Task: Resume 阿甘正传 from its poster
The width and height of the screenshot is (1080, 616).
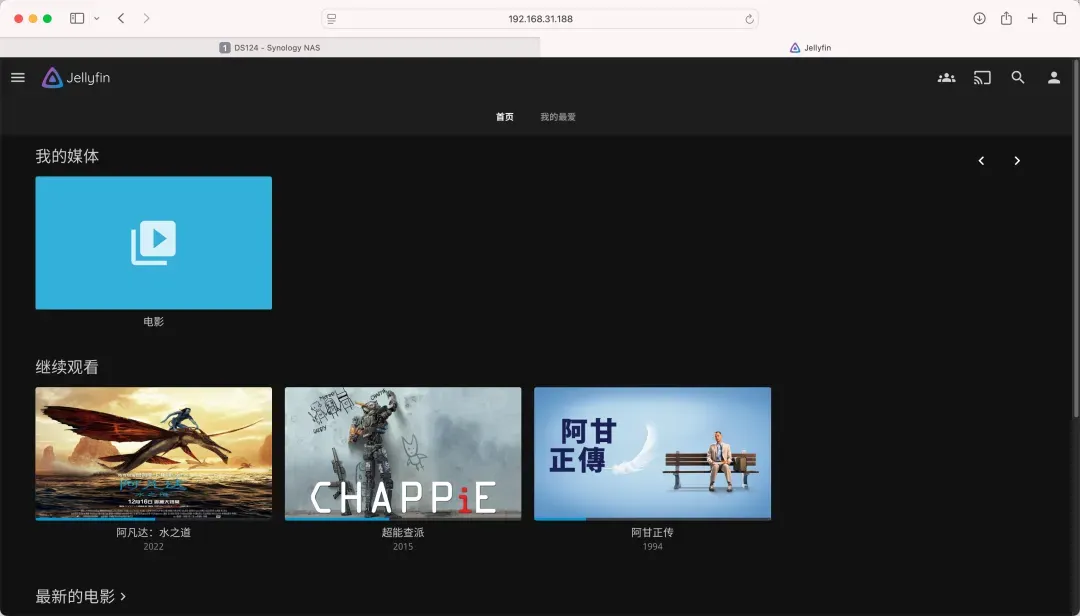Action: click(652, 453)
